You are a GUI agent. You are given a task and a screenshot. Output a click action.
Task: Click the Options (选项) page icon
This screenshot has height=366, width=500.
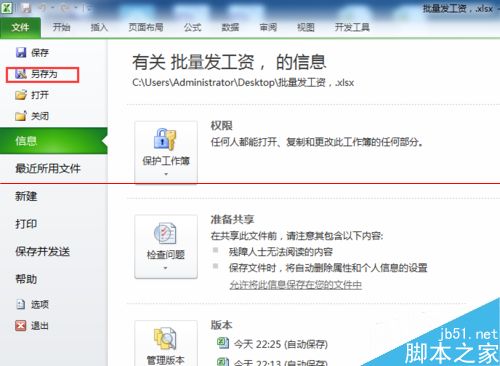[21, 304]
